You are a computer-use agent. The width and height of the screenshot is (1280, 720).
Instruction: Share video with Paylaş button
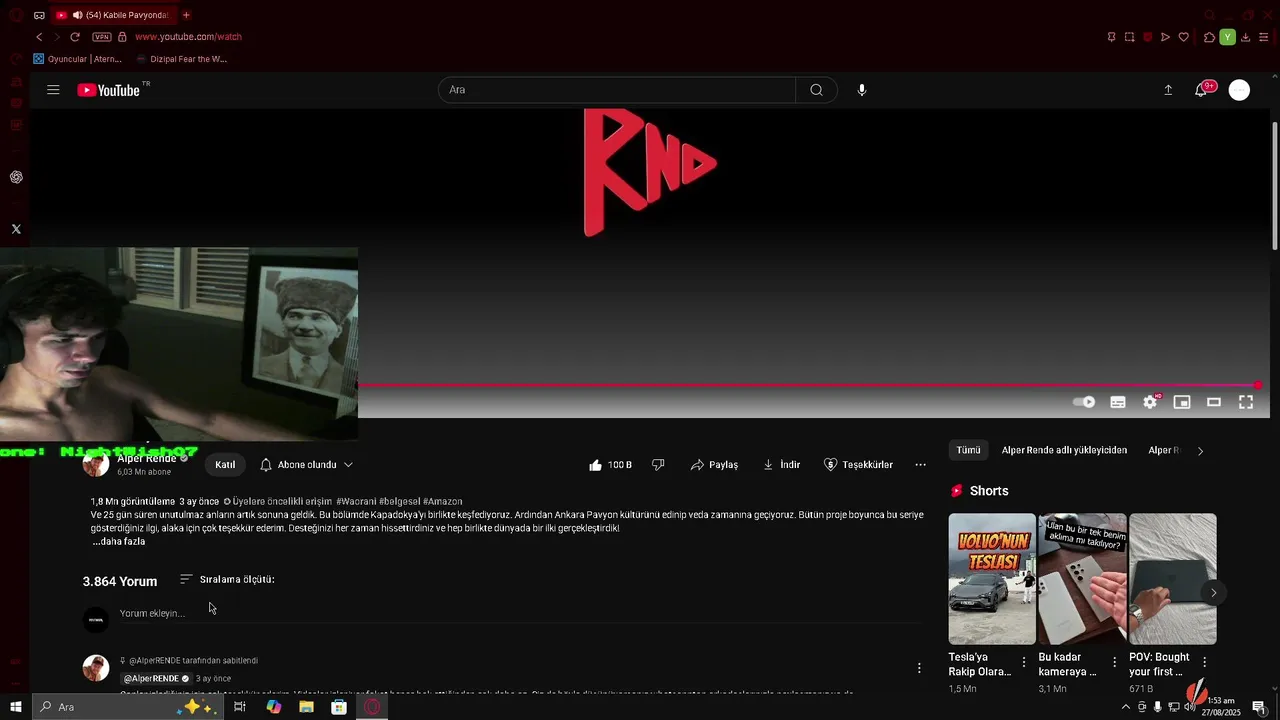pos(714,465)
